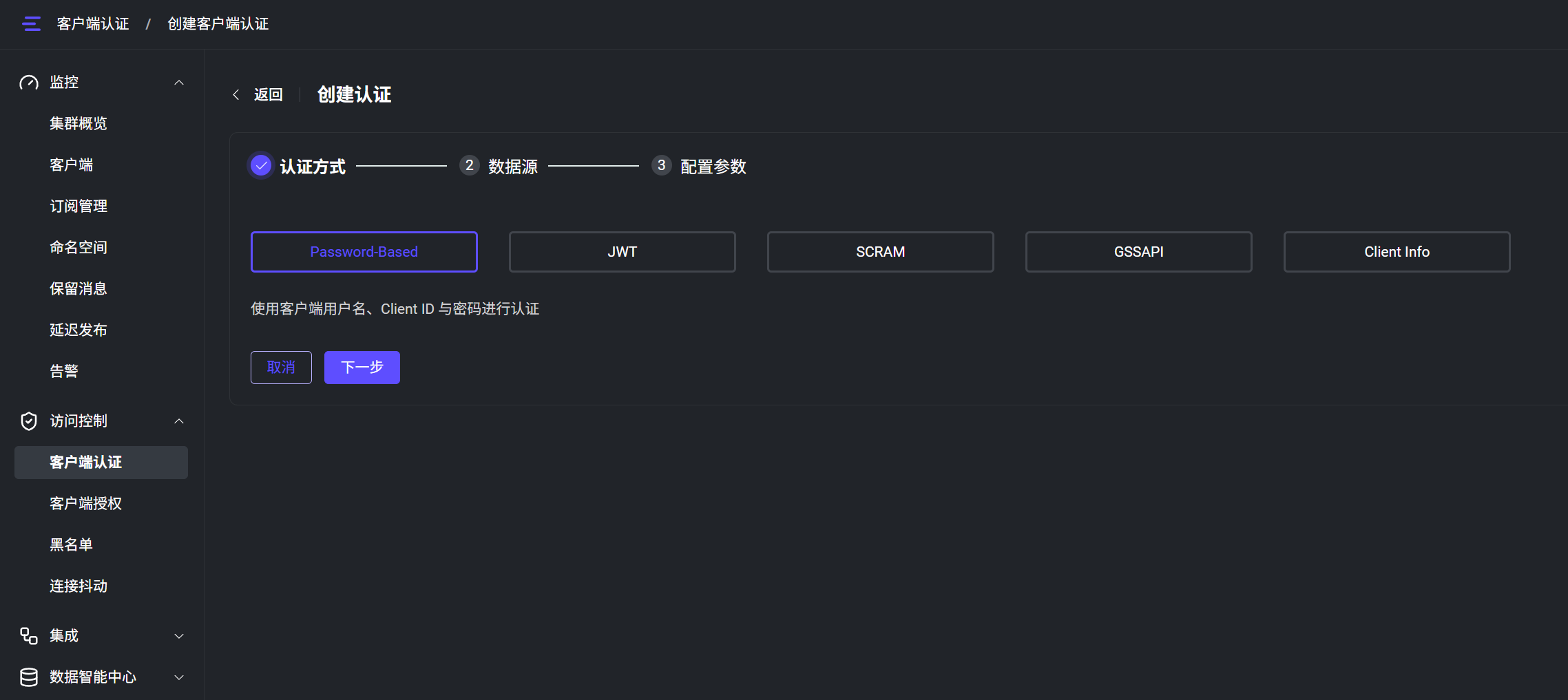The height and width of the screenshot is (700, 1568).
Task: Select Client Info authentication method
Action: (1397, 252)
